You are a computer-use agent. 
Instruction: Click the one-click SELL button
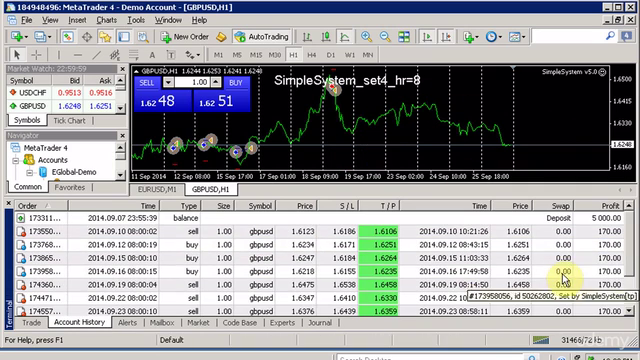(147, 82)
